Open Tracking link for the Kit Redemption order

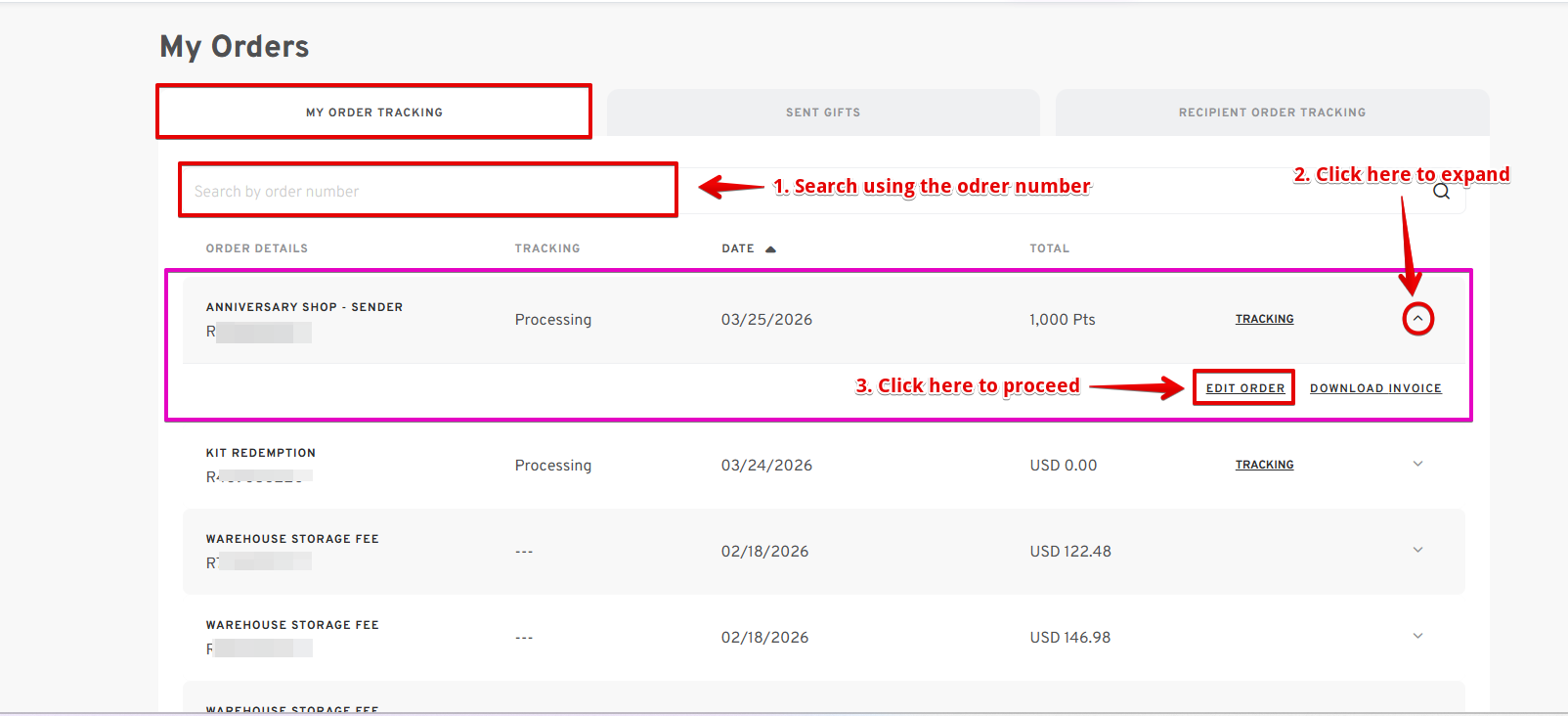[x=1264, y=466]
